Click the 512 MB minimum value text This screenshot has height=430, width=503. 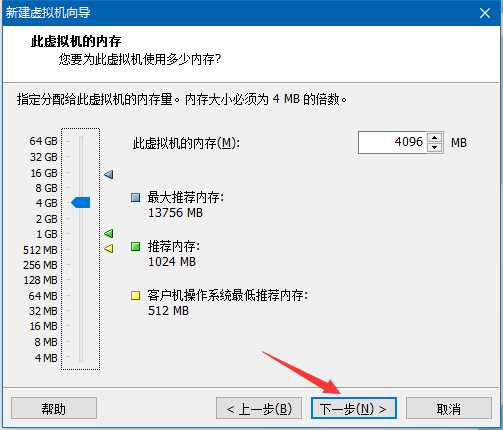(x=168, y=311)
